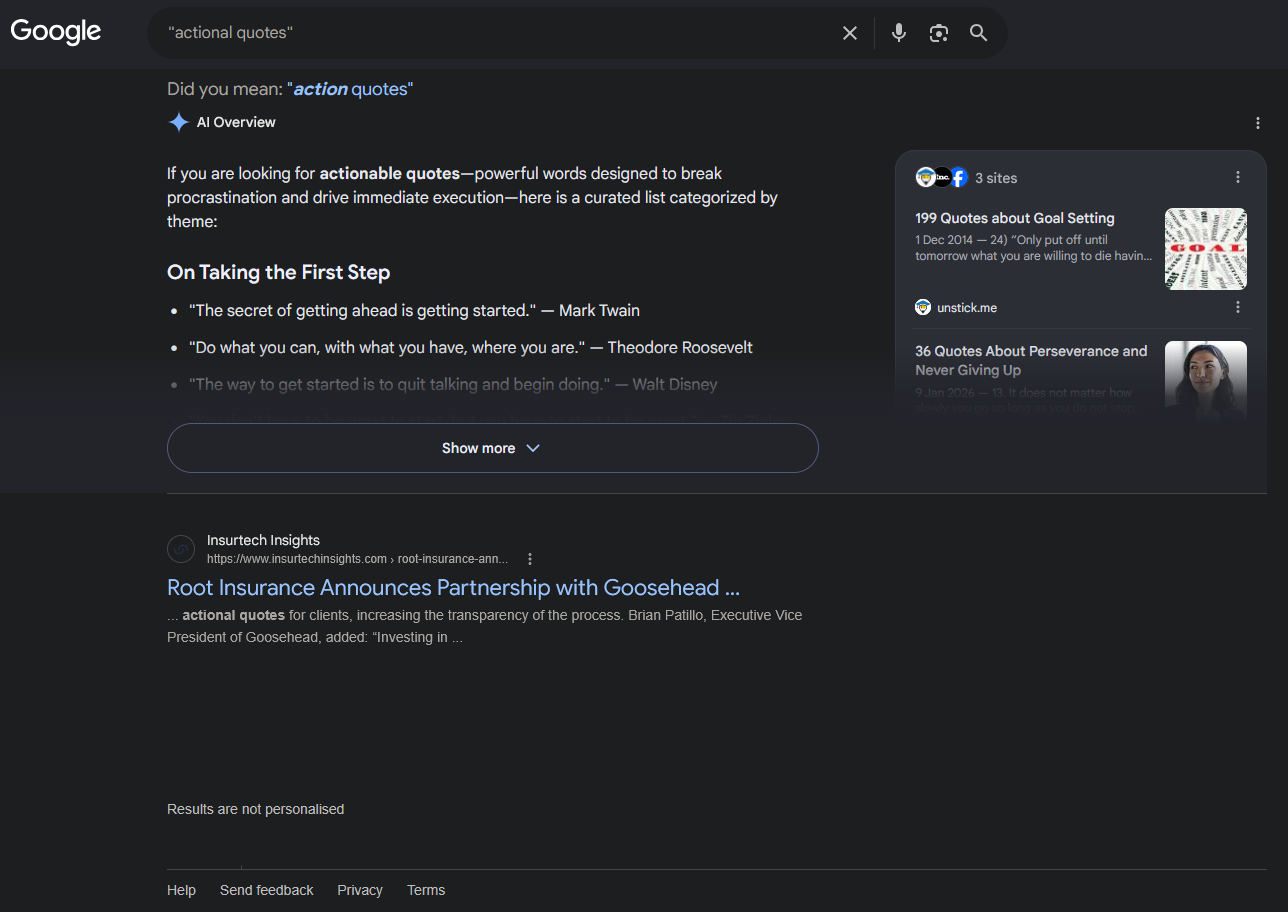The width and height of the screenshot is (1288, 912).
Task: Click the "AI Overview" label
Action: pos(236,122)
